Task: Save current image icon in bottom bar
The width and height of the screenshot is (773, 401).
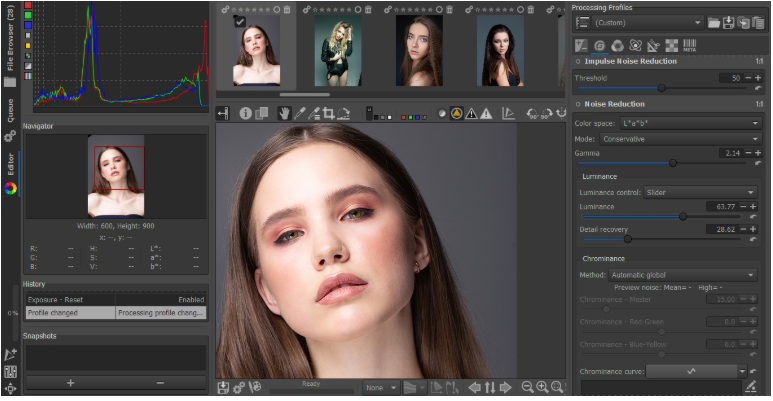Action: 223,387
